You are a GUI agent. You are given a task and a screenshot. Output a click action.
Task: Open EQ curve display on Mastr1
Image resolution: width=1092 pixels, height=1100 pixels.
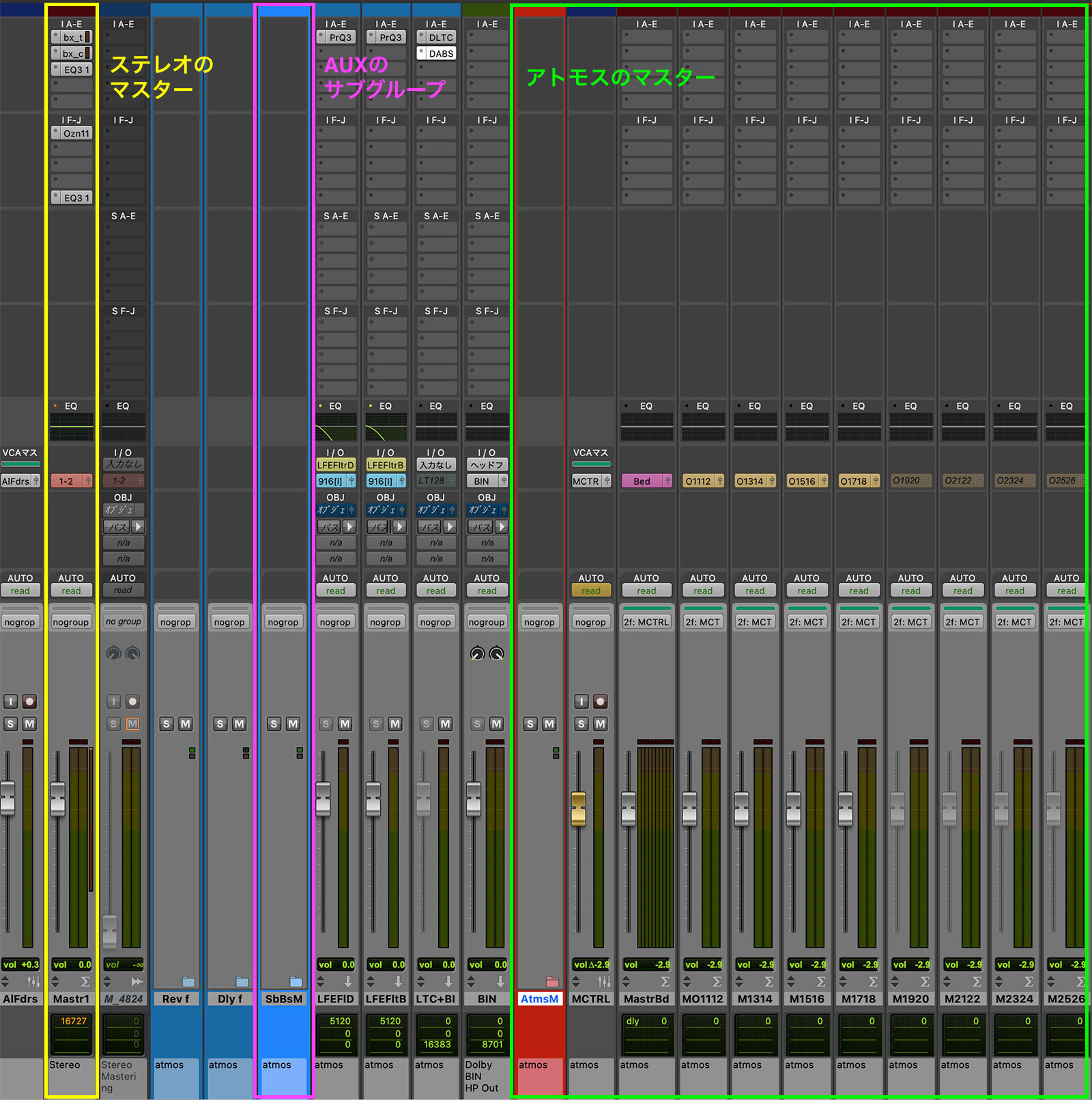tap(71, 427)
